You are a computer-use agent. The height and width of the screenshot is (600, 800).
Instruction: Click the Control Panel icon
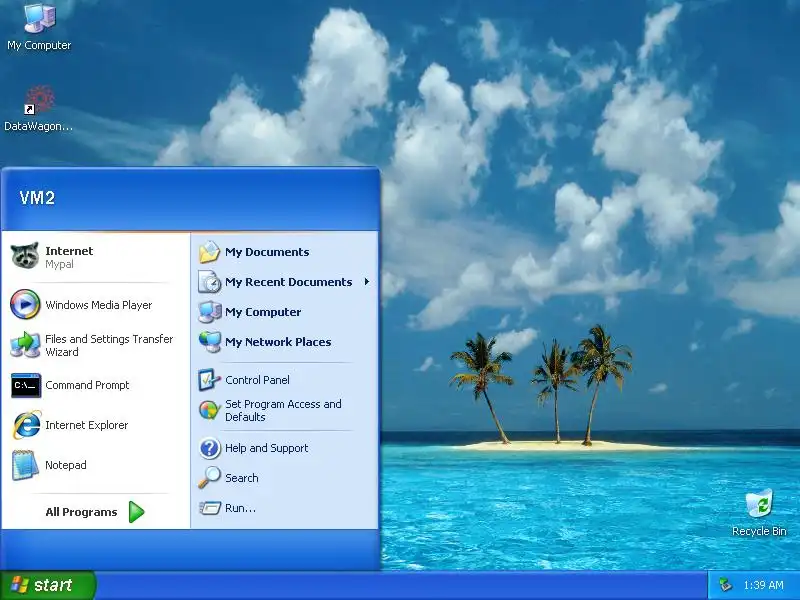(x=209, y=380)
